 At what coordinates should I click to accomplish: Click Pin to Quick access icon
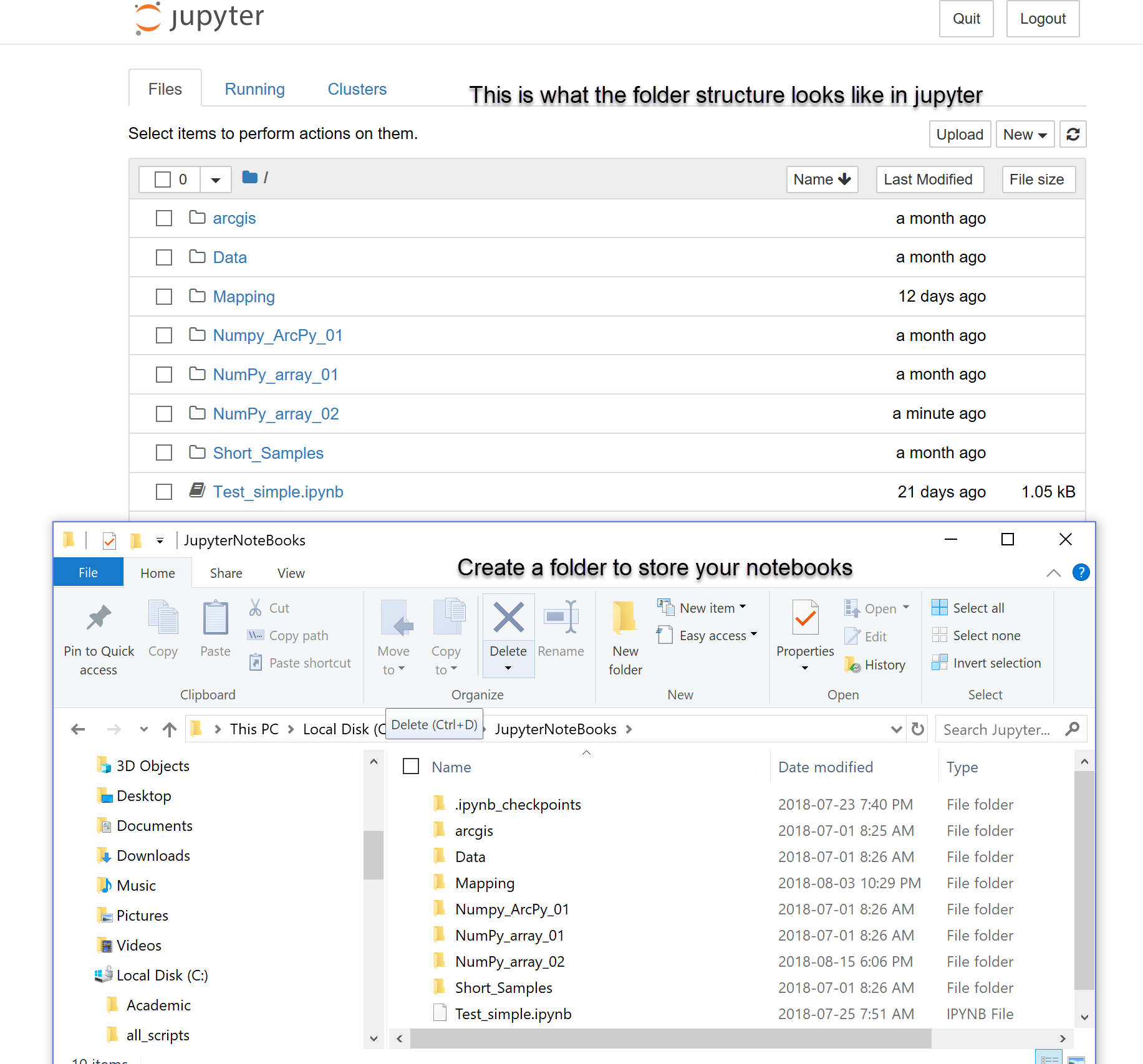(x=99, y=618)
